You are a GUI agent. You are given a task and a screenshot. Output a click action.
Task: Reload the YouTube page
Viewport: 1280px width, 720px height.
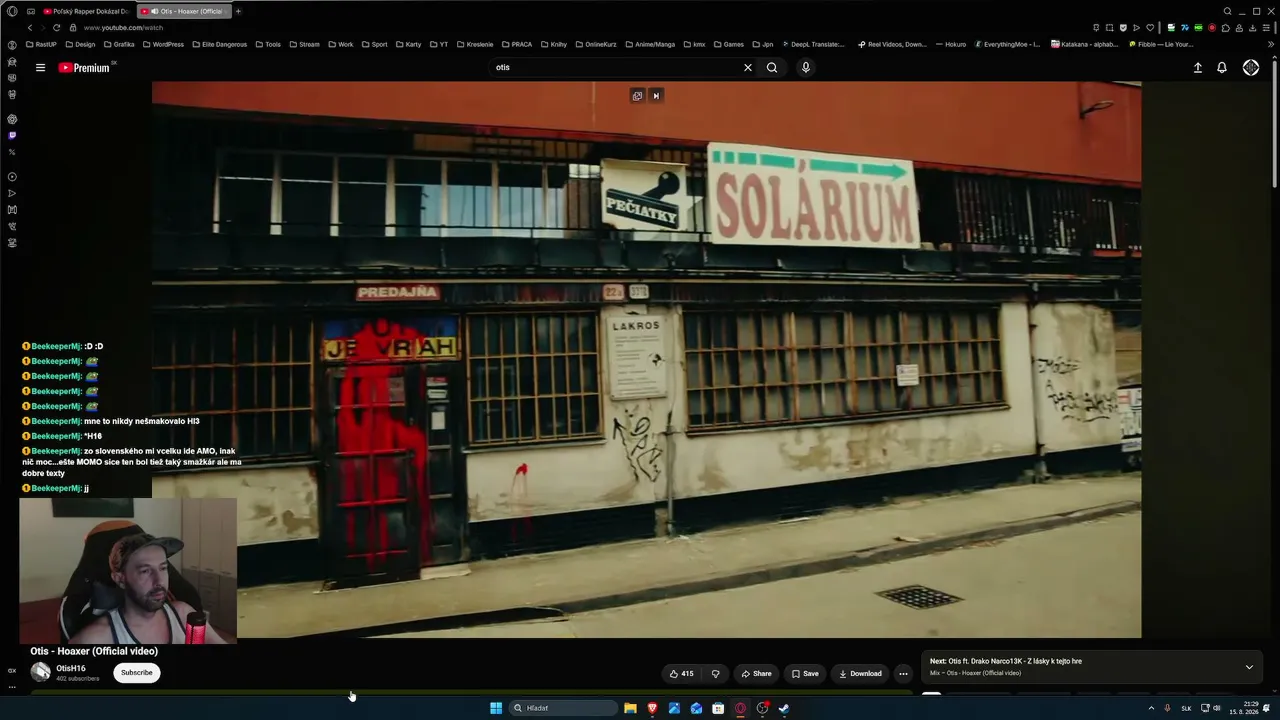point(56,28)
